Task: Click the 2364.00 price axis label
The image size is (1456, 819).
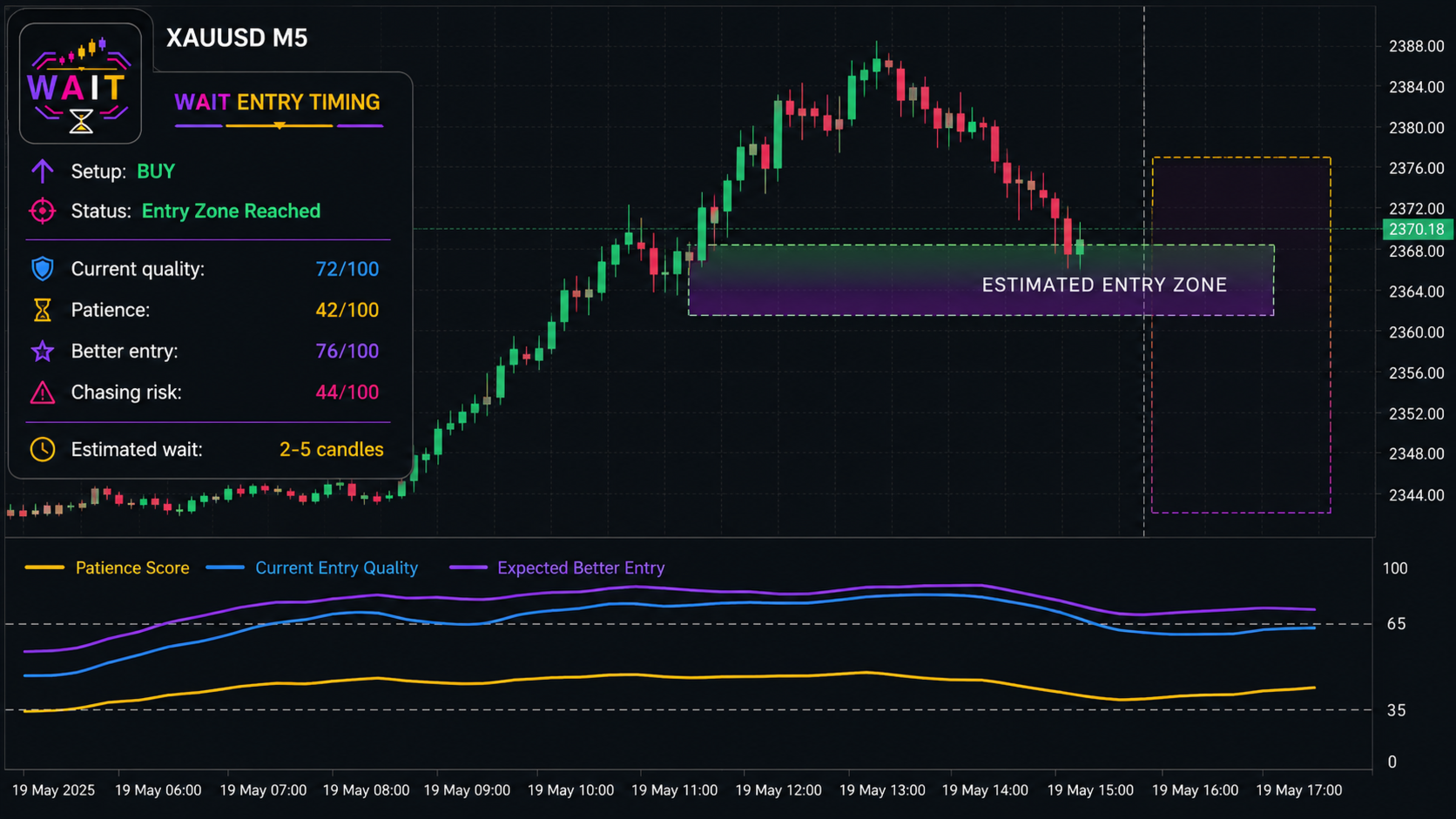Action: pyautogui.click(x=1416, y=292)
